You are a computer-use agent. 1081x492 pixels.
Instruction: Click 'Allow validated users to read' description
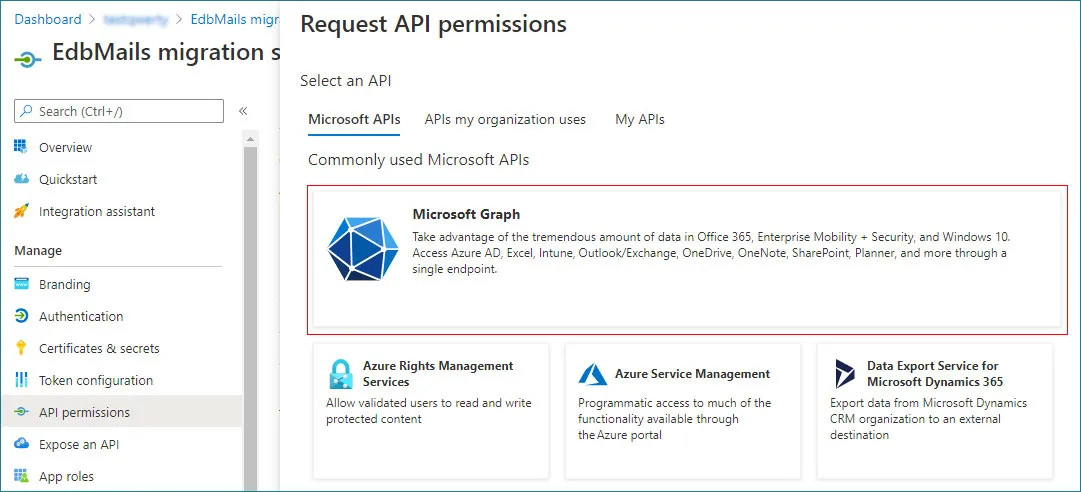click(x=429, y=411)
